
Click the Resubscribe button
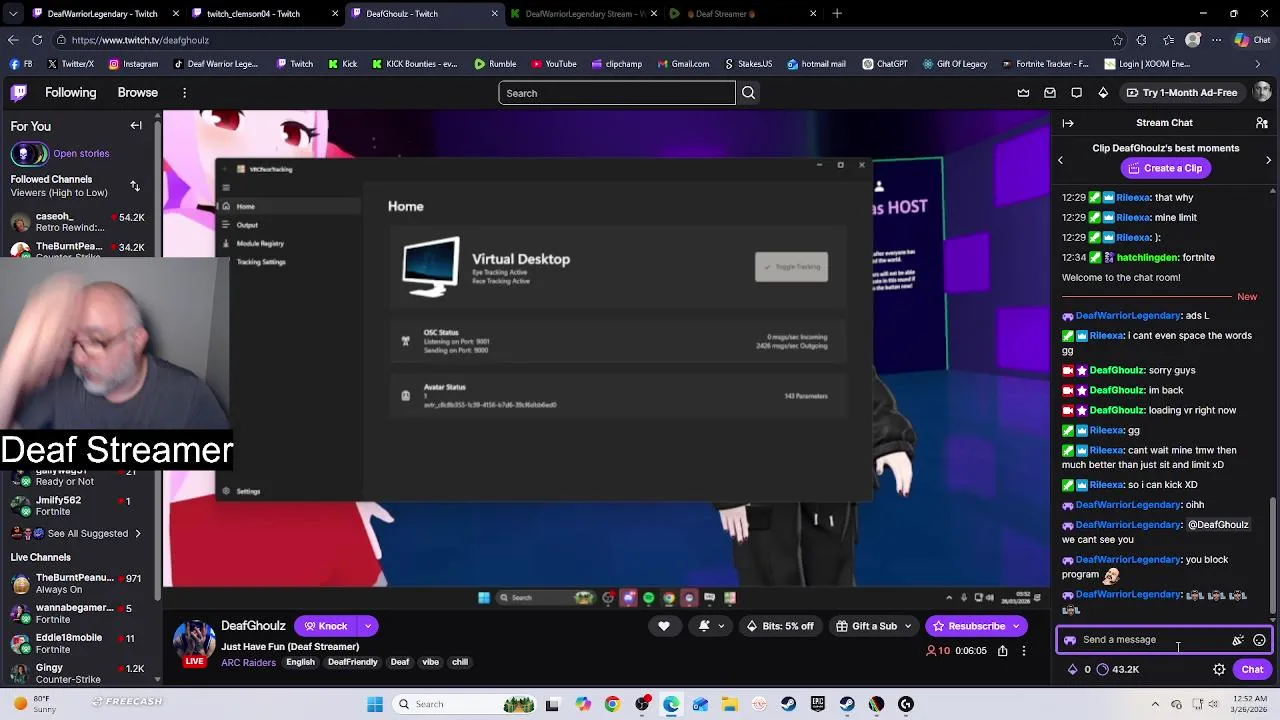pos(967,627)
